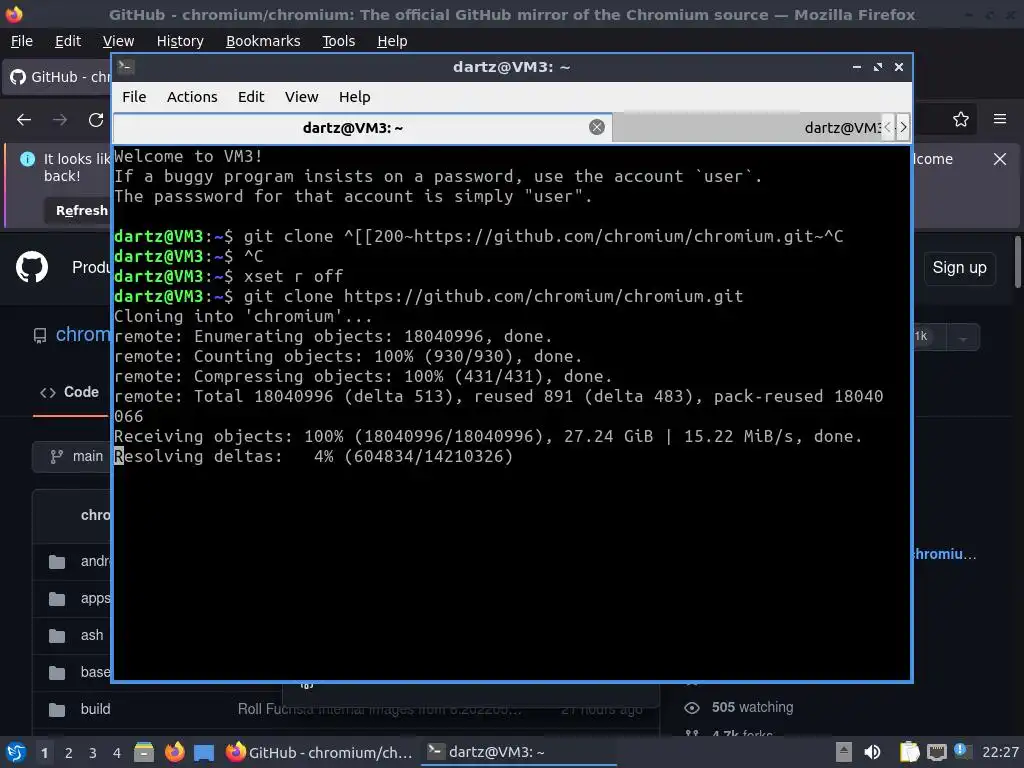The width and height of the screenshot is (1024, 768).
Task: Open the Code tab of the repository
Action: (x=69, y=392)
